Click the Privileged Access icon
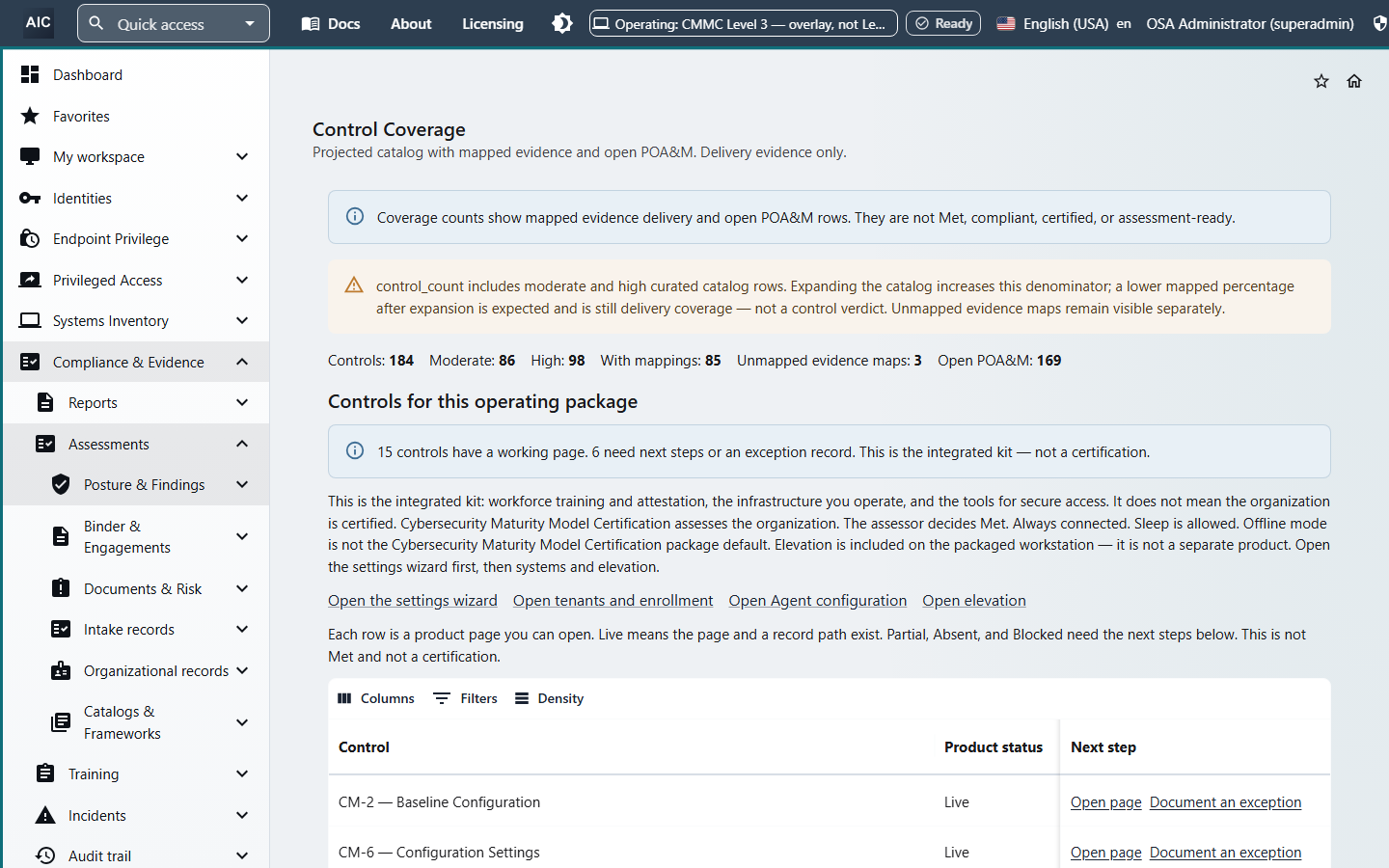 (x=30, y=280)
